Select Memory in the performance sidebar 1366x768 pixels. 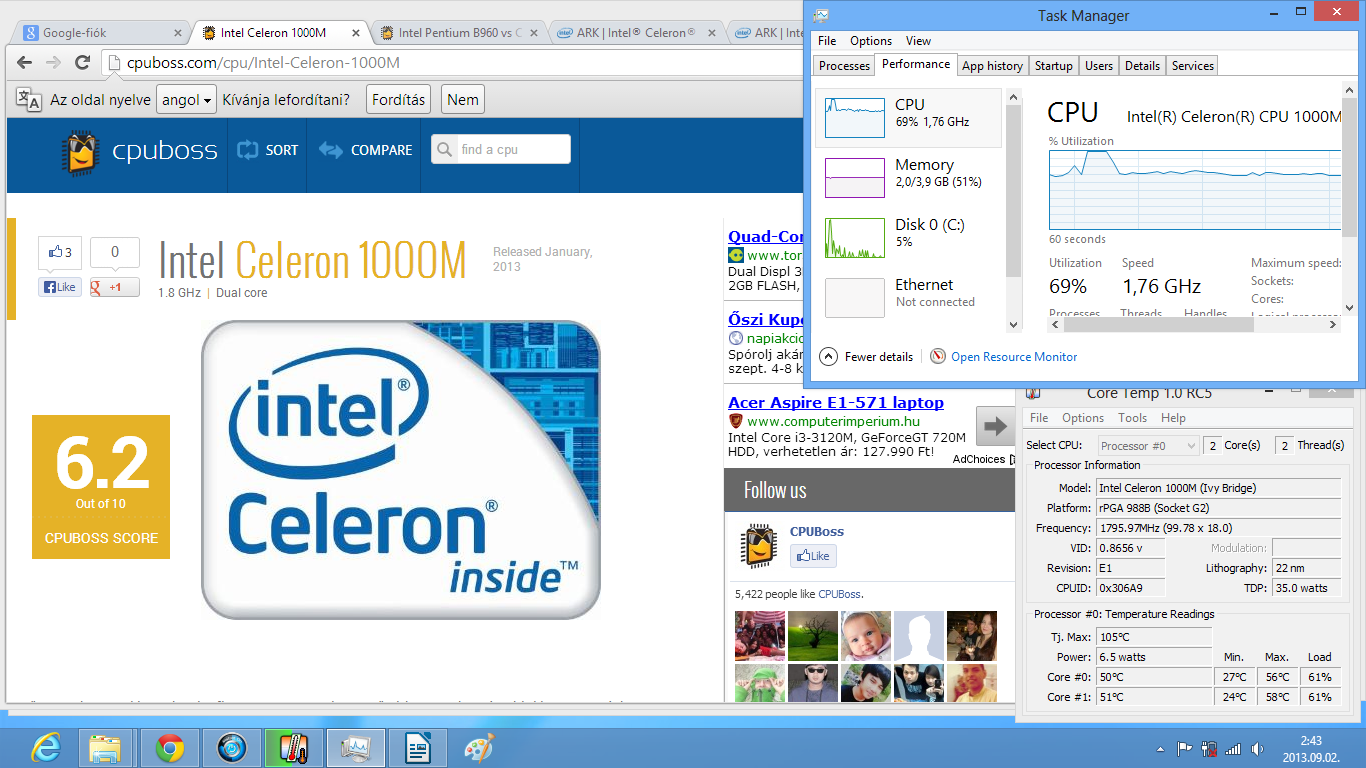pyautogui.click(x=909, y=178)
